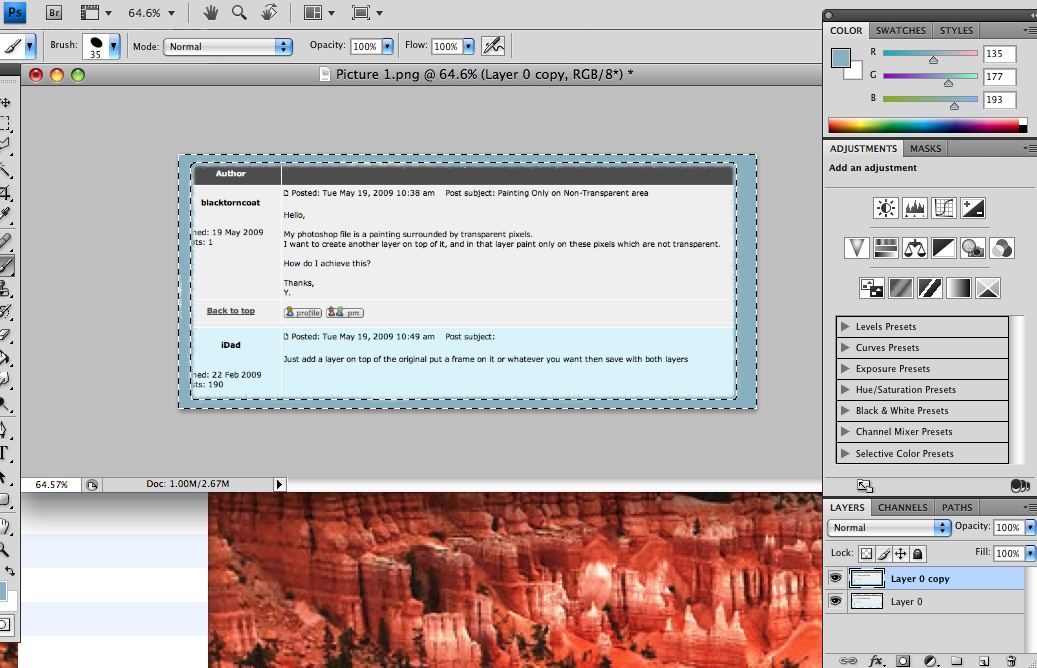
Task: Expand the Levels Presets list
Action: tap(846, 327)
